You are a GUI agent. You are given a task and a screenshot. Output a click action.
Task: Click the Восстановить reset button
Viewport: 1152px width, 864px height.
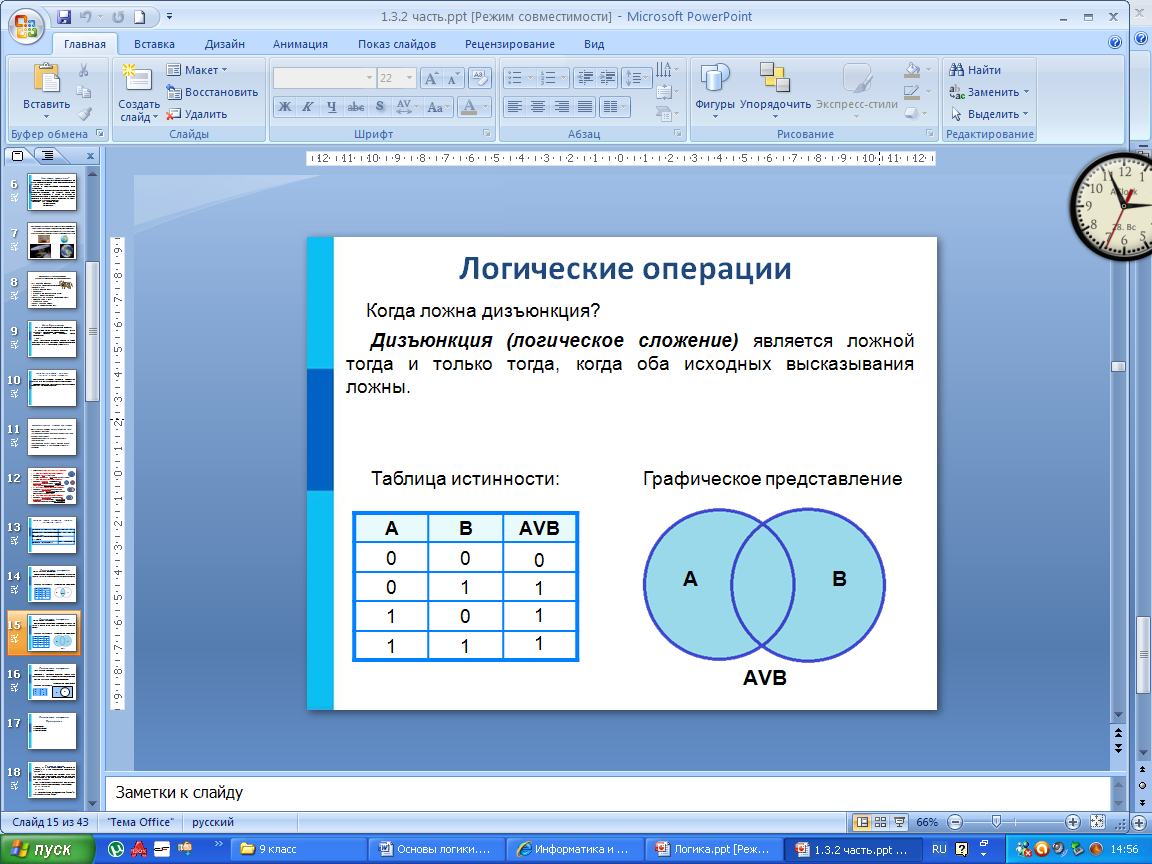coord(213,92)
